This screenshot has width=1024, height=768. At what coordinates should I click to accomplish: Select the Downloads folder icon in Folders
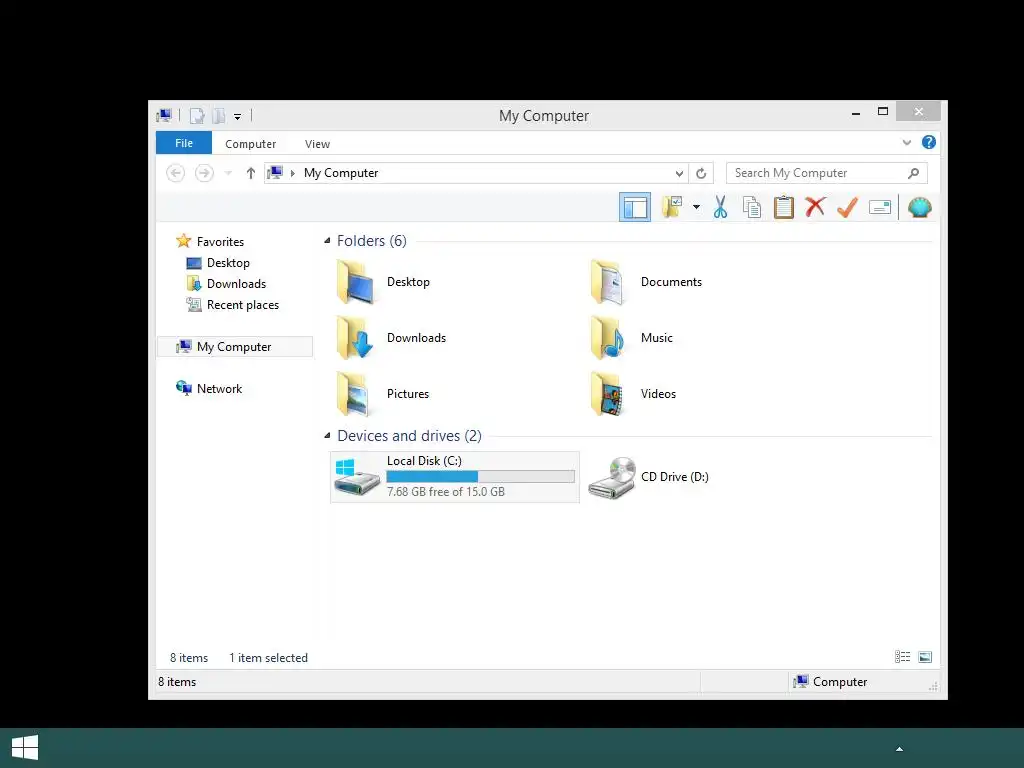coord(356,338)
